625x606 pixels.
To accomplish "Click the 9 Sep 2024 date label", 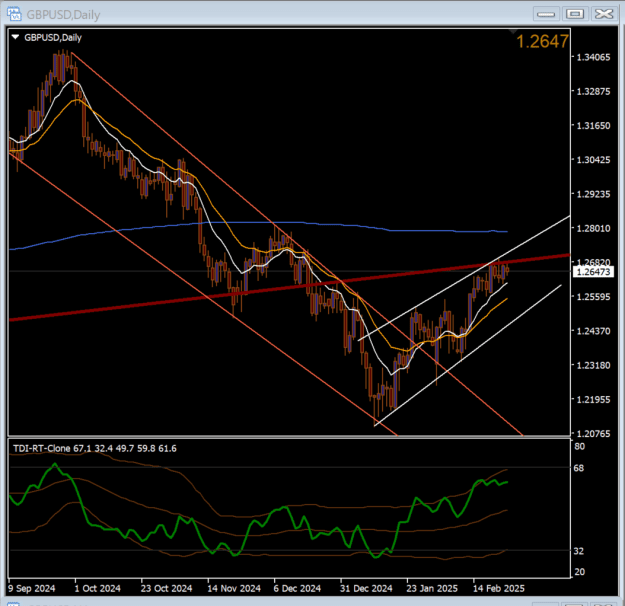I will click(x=31, y=588).
